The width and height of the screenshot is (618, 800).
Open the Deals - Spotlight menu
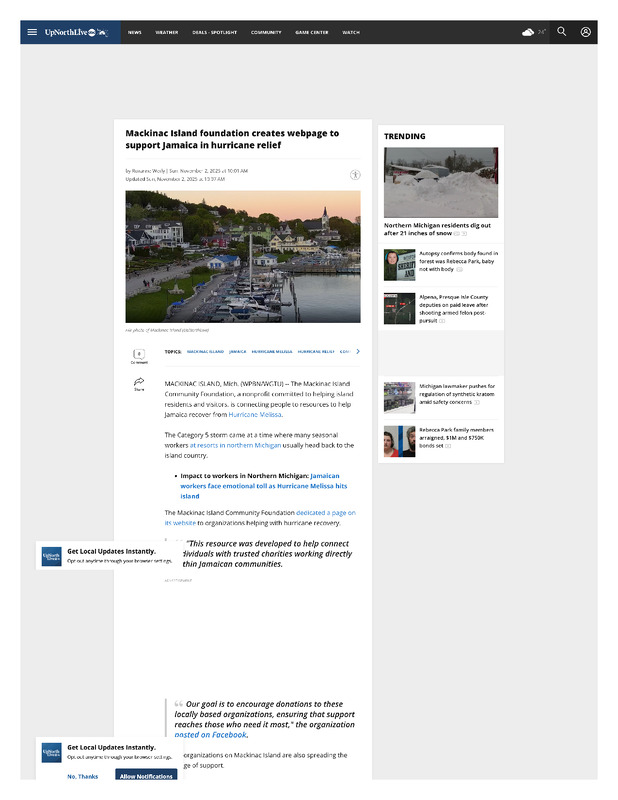[215, 32]
